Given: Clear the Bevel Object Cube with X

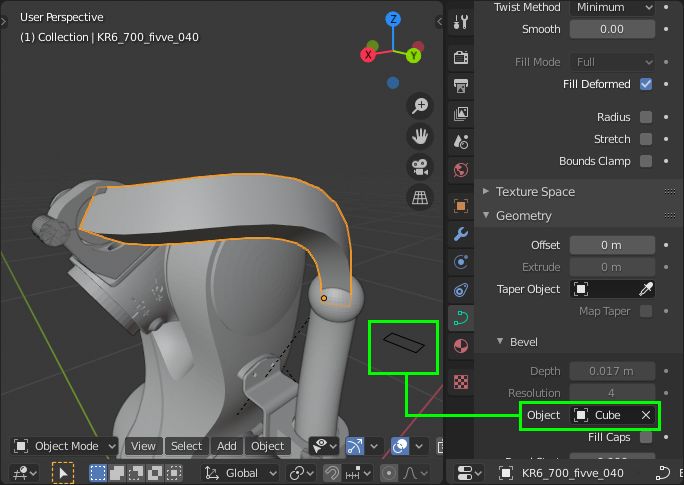Looking at the screenshot, I should point(646,415).
